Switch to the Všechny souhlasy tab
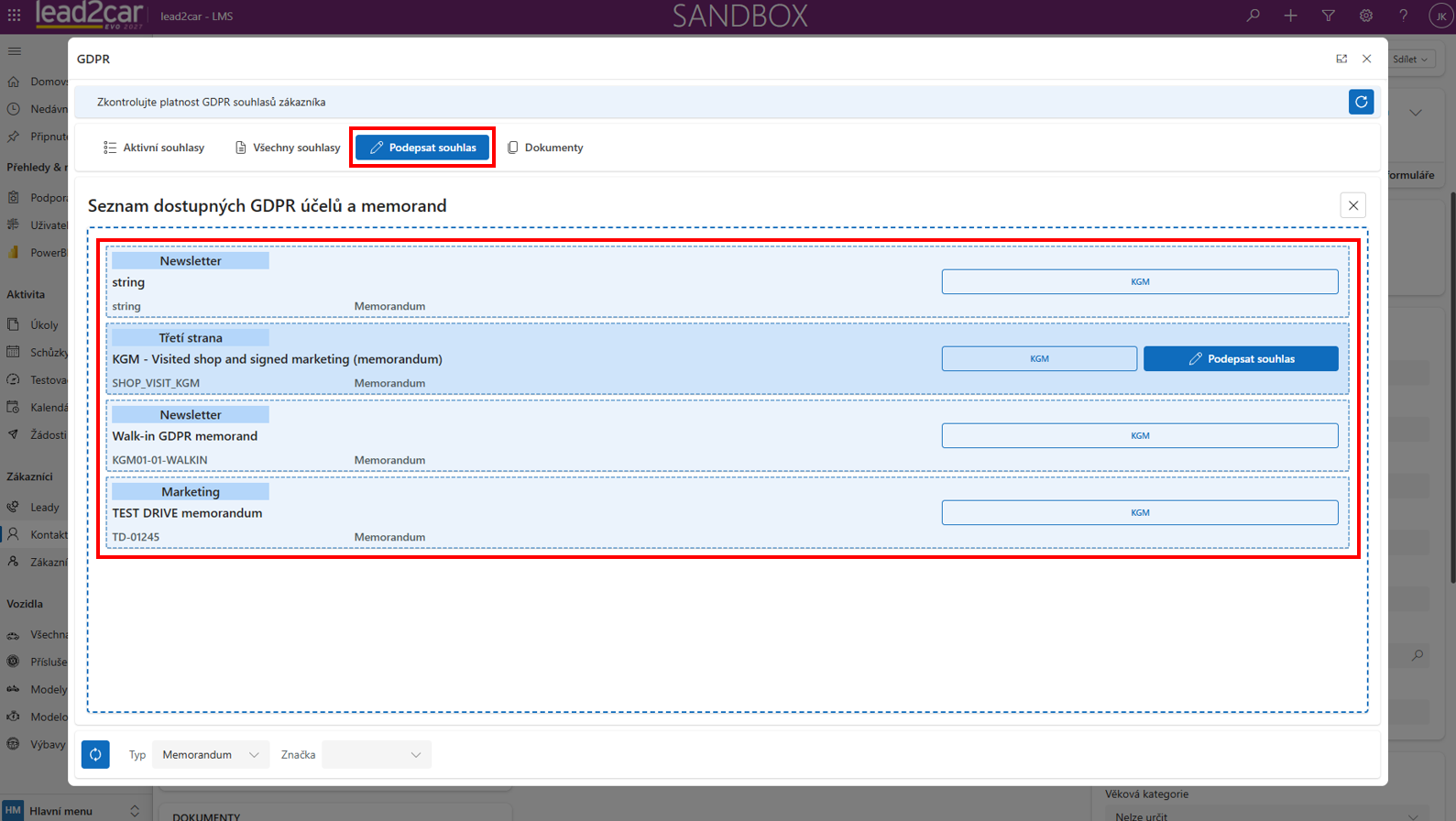 point(288,148)
